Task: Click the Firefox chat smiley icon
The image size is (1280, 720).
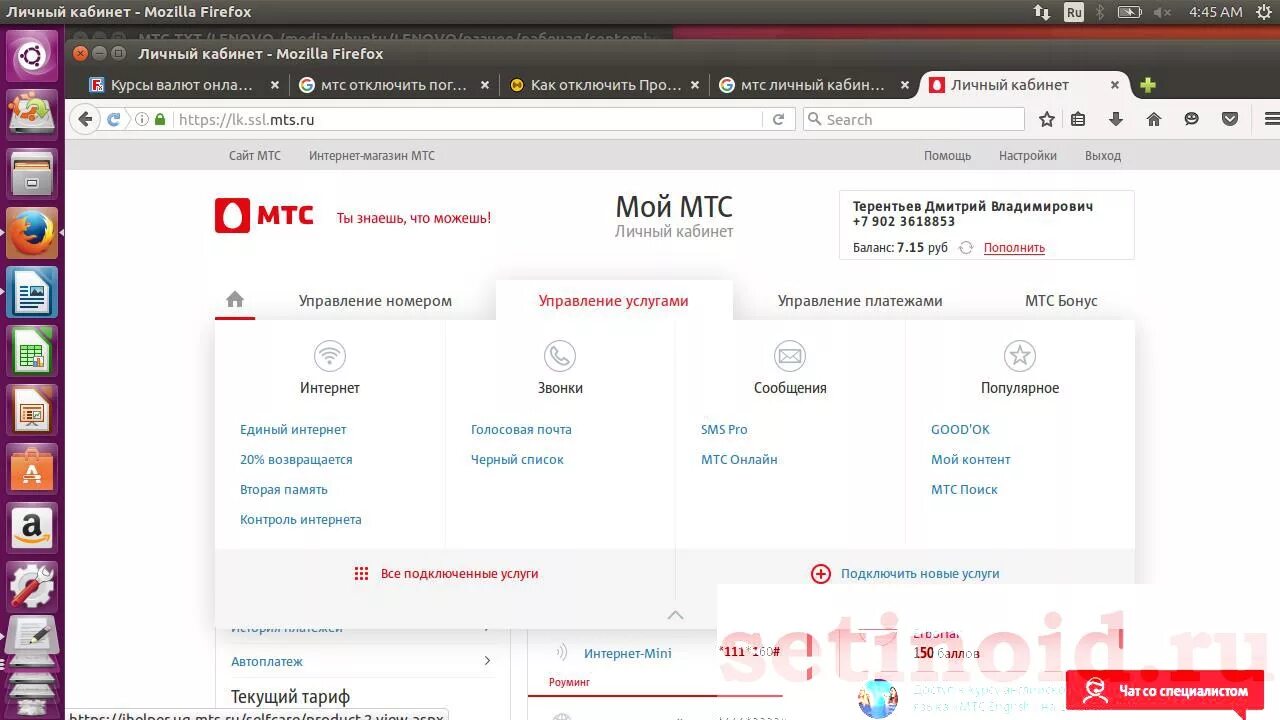Action: pos(1192,119)
